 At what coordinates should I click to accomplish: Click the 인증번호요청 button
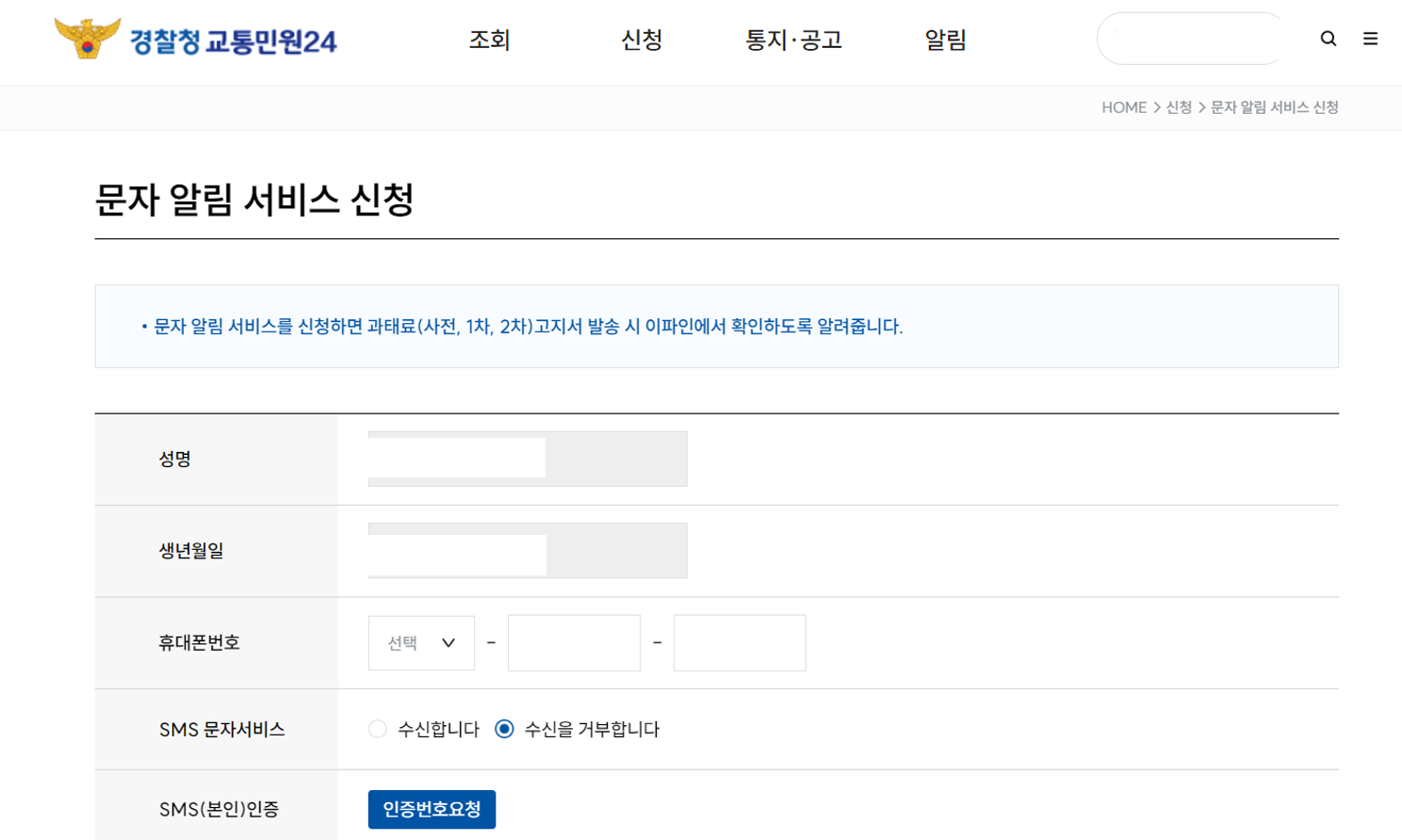[x=432, y=809]
